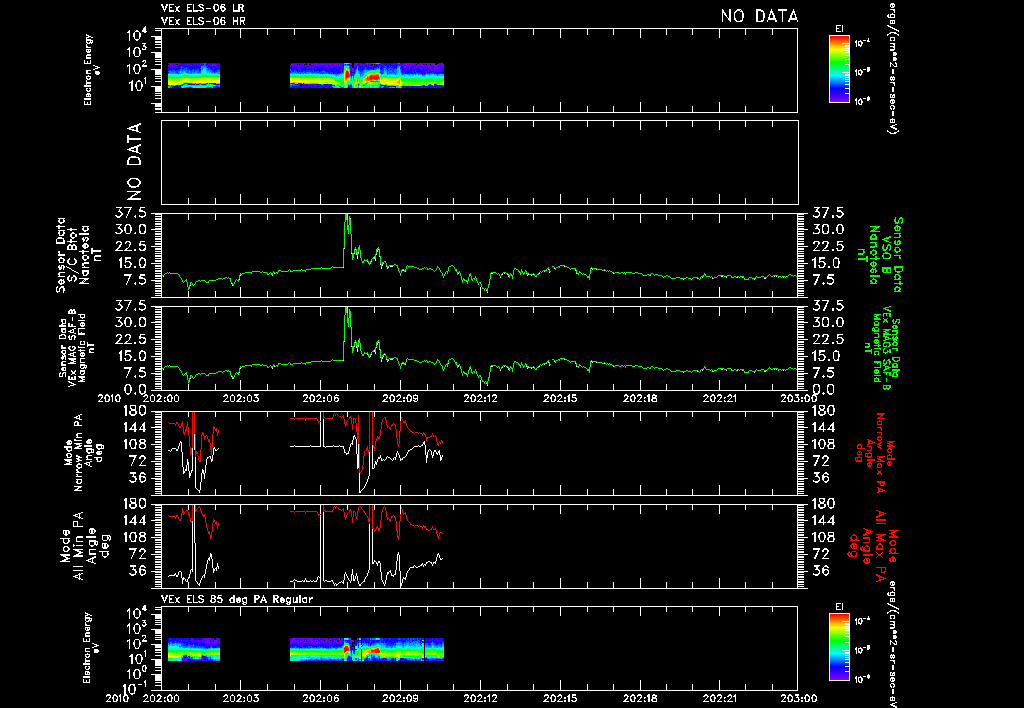This screenshot has width=1024, height=708.
Task: Select the 'Mode Narrow Min PA Angle deg' label
Action: coord(84,452)
